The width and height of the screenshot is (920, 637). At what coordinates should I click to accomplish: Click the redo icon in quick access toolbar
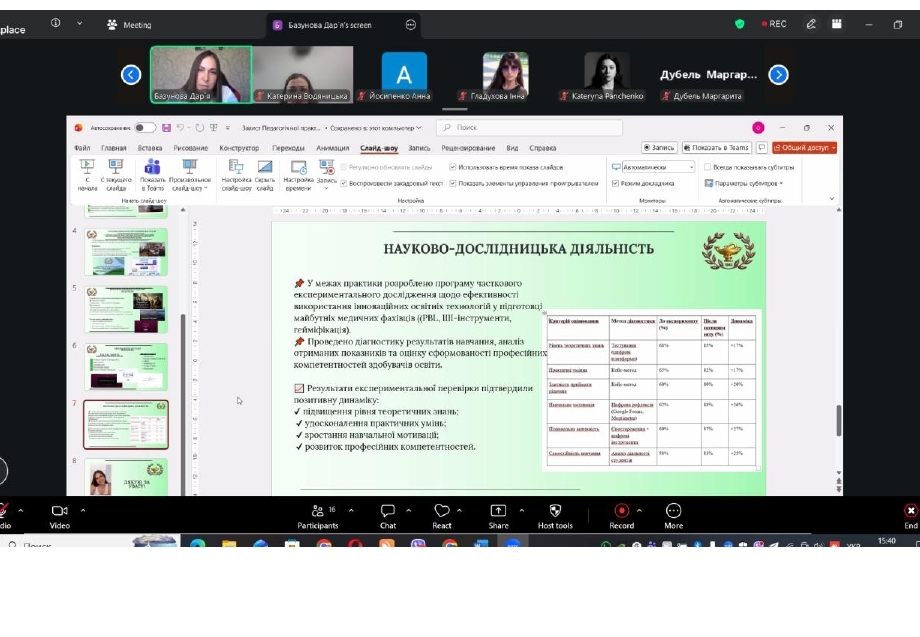point(199,127)
